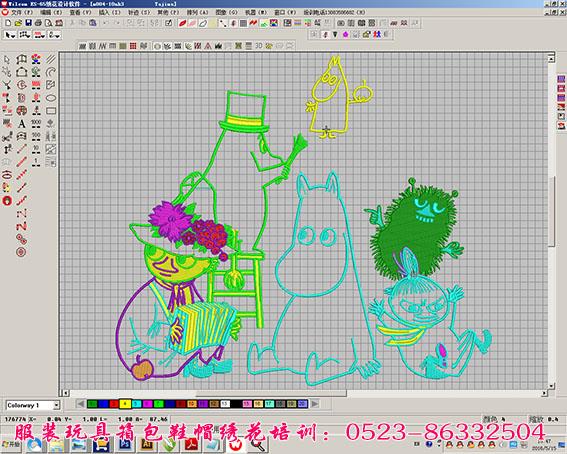Open Photoshop from the taskbar
The height and width of the screenshot is (454, 567).
click(125, 444)
